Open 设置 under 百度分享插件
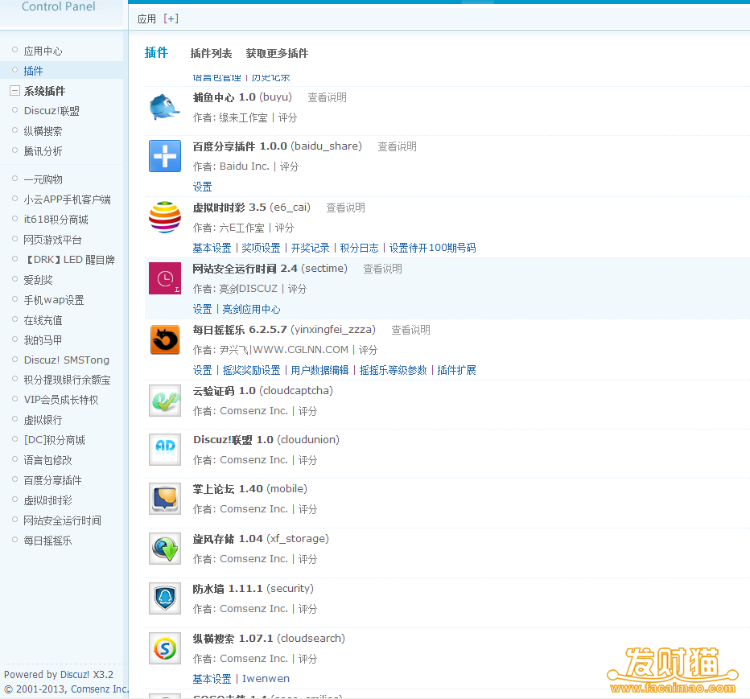The width and height of the screenshot is (750, 699). [x=202, y=187]
